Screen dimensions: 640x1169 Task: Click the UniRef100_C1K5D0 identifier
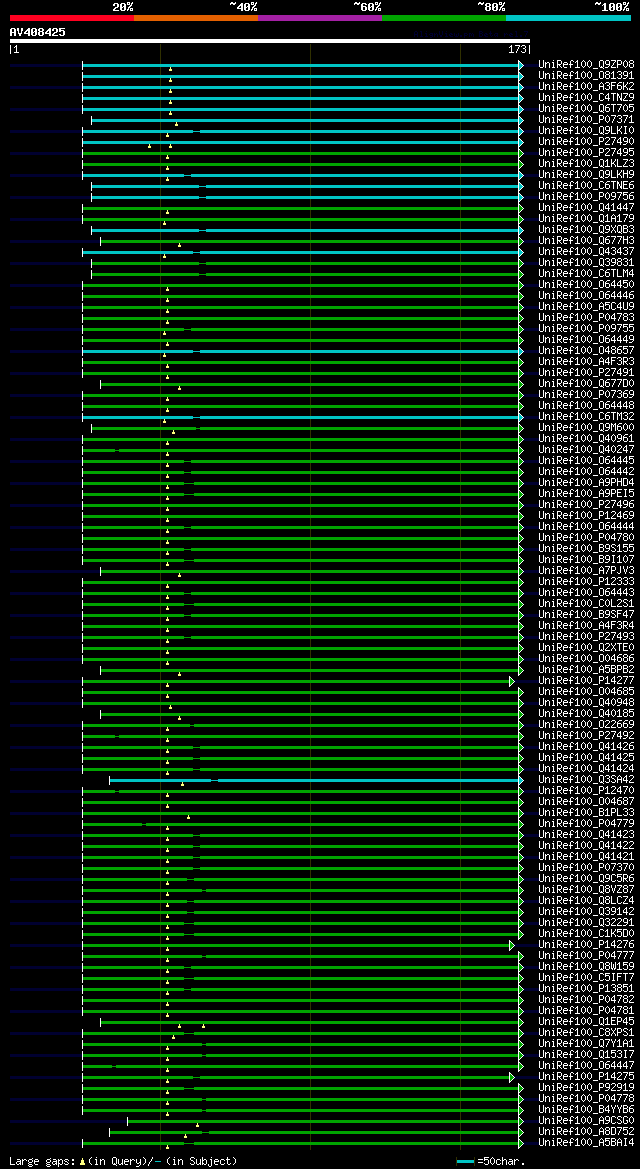coord(586,933)
